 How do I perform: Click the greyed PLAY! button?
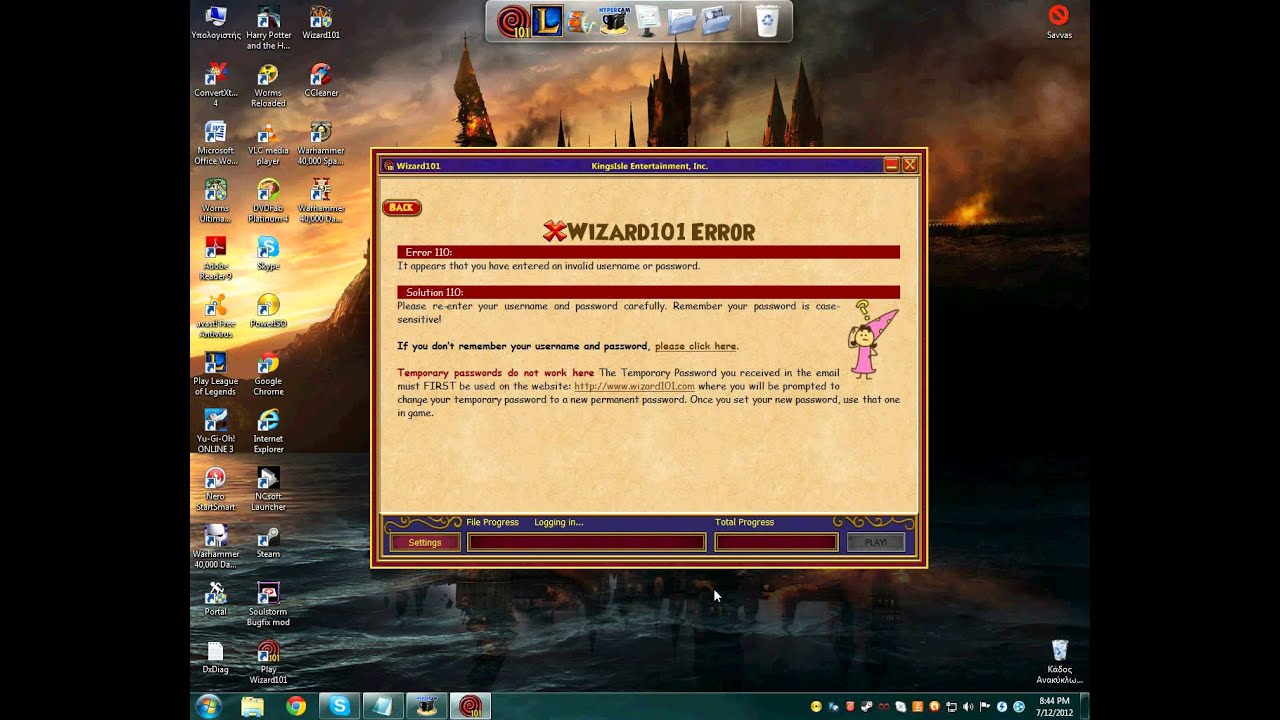coord(876,542)
